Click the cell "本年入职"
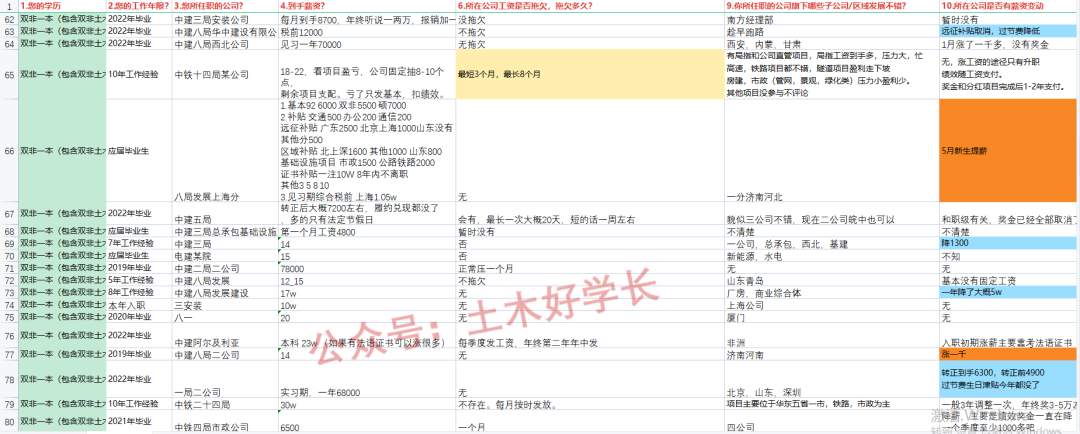The image size is (1080, 434). (139, 305)
